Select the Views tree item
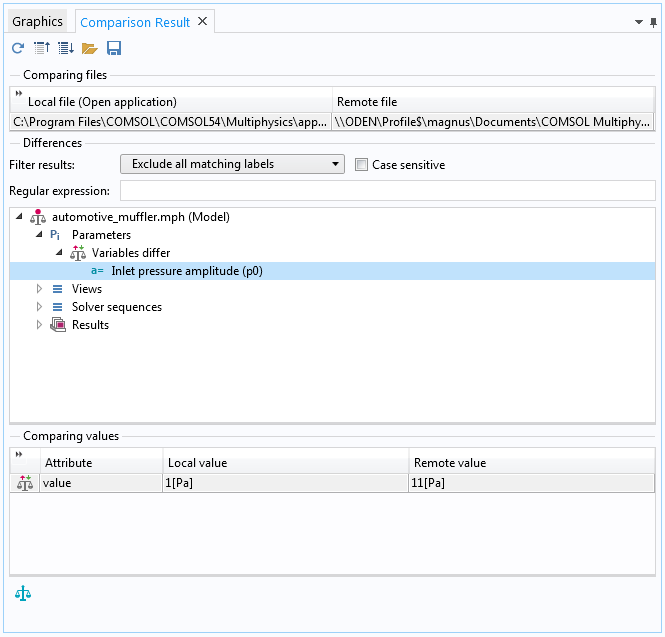Screen dimensions: 665x637 point(87,289)
